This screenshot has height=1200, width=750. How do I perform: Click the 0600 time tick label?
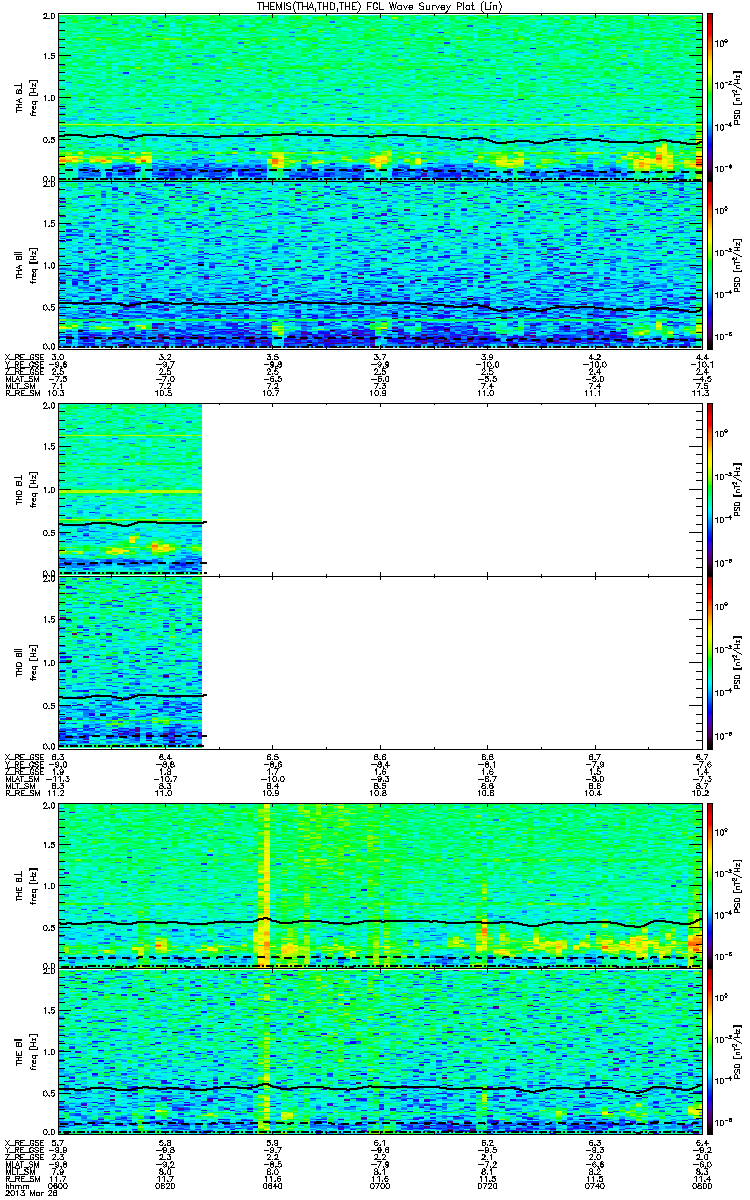[x=57, y=1186]
